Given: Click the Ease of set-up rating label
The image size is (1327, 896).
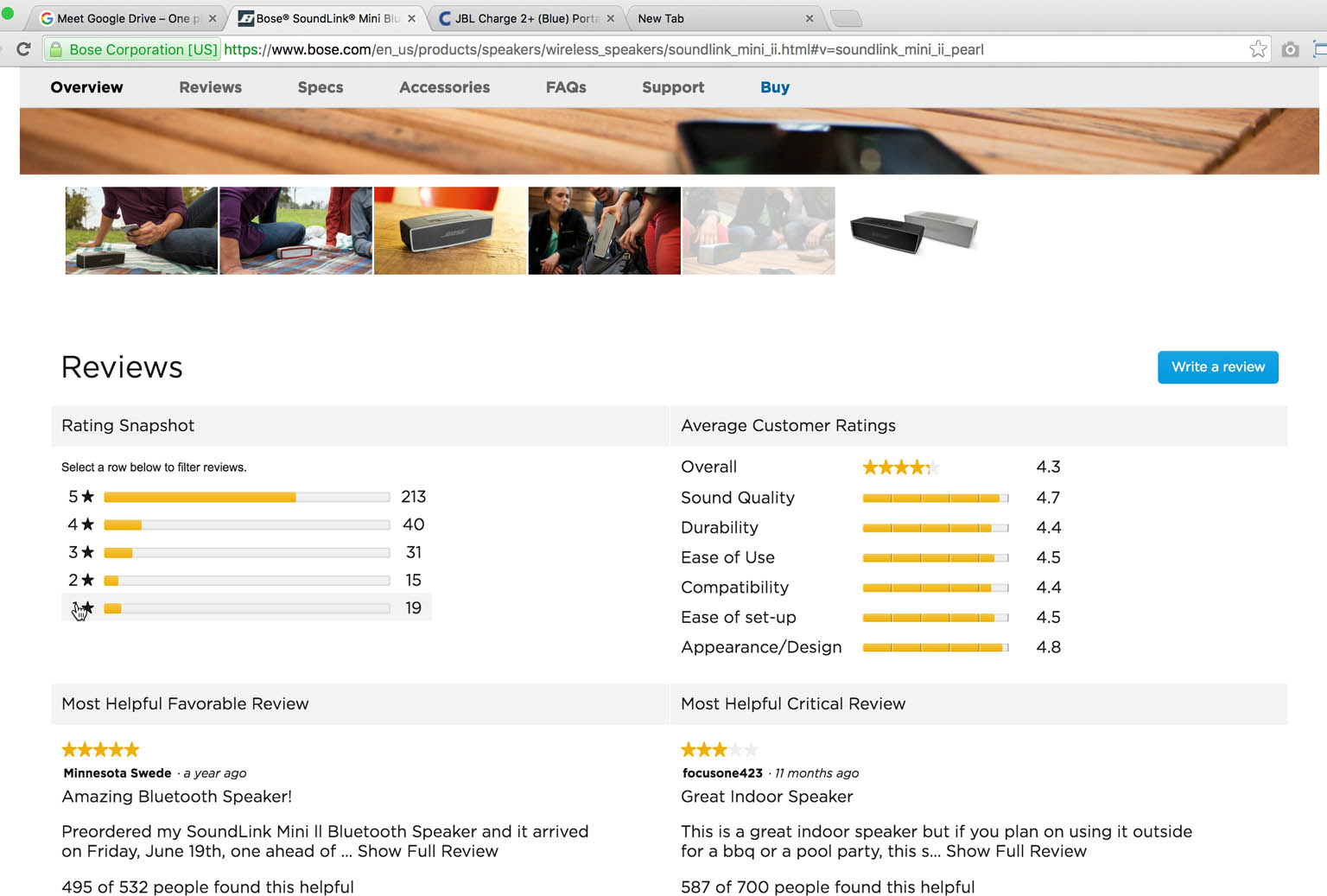Looking at the screenshot, I should pyautogui.click(x=739, y=617).
